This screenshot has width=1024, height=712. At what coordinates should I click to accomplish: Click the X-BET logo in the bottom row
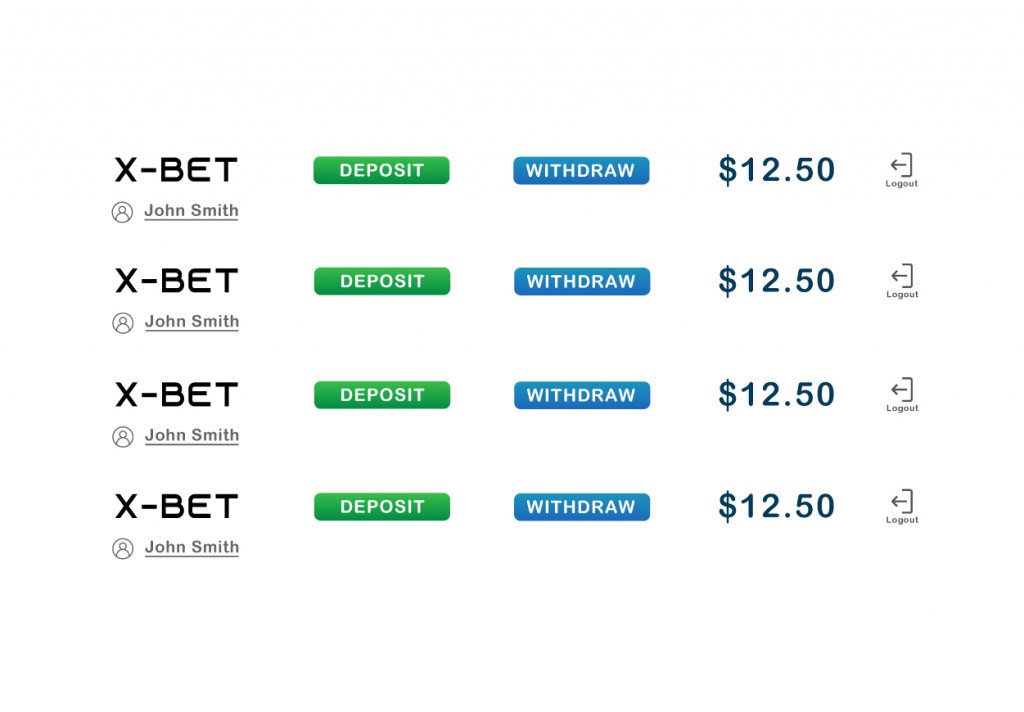[x=176, y=506]
